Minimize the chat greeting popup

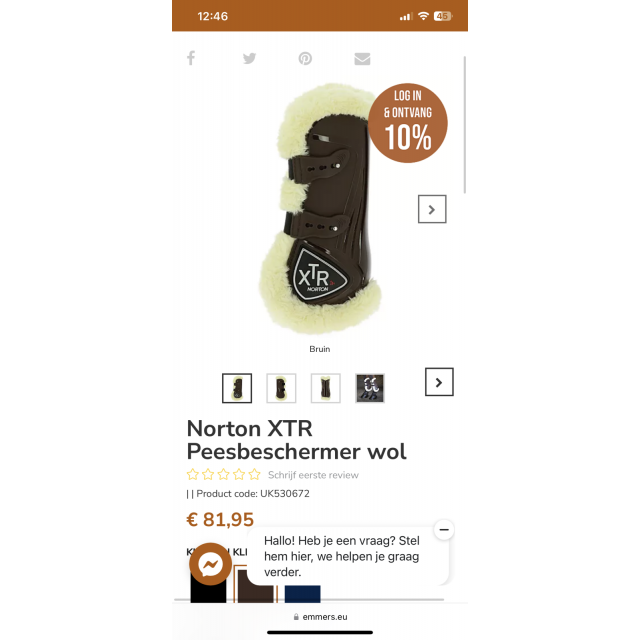(x=444, y=529)
